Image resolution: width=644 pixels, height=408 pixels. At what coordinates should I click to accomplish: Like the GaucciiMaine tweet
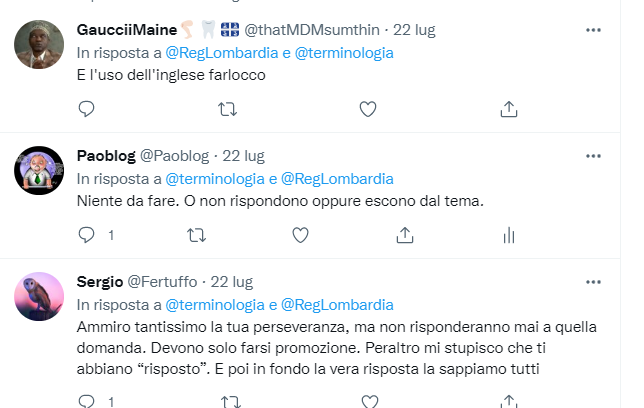tap(367, 108)
